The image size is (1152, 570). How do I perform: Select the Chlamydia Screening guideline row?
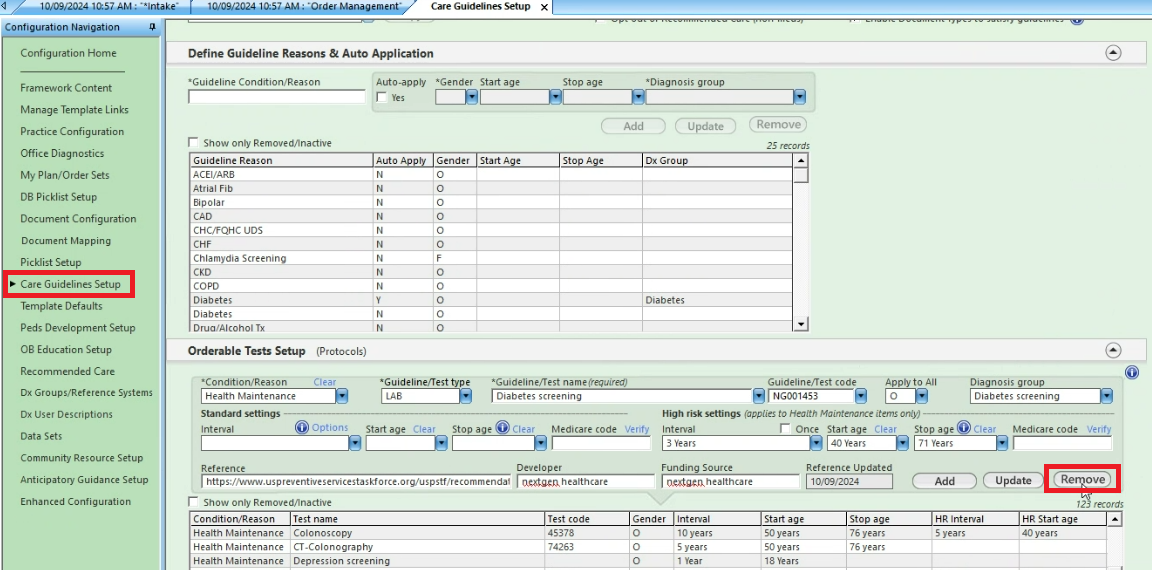point(491,259)
